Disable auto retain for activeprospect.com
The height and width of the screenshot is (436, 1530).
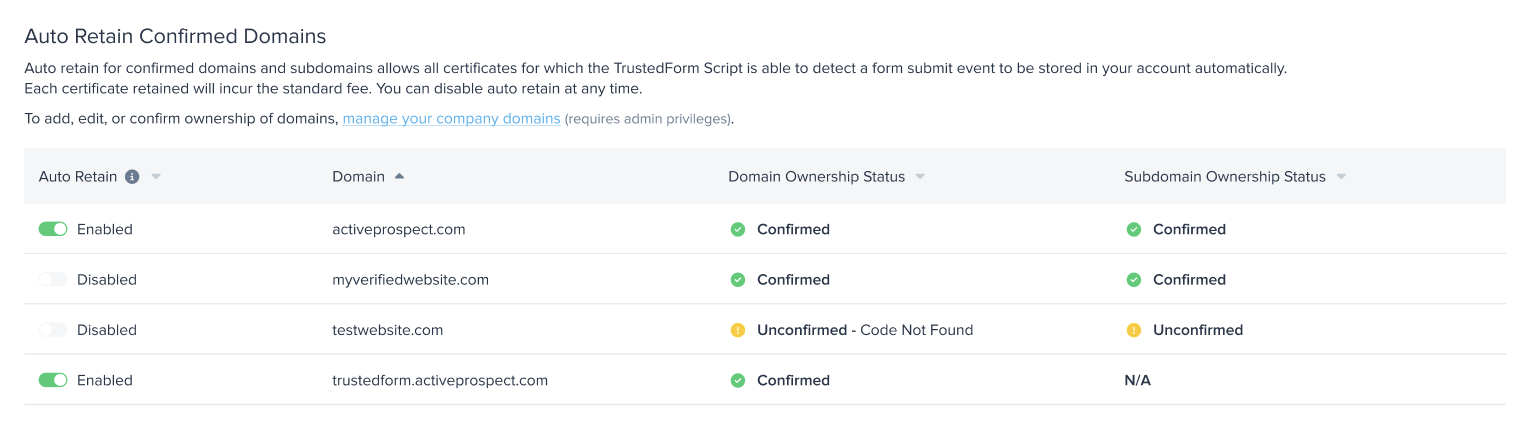(x=53, y=229)
